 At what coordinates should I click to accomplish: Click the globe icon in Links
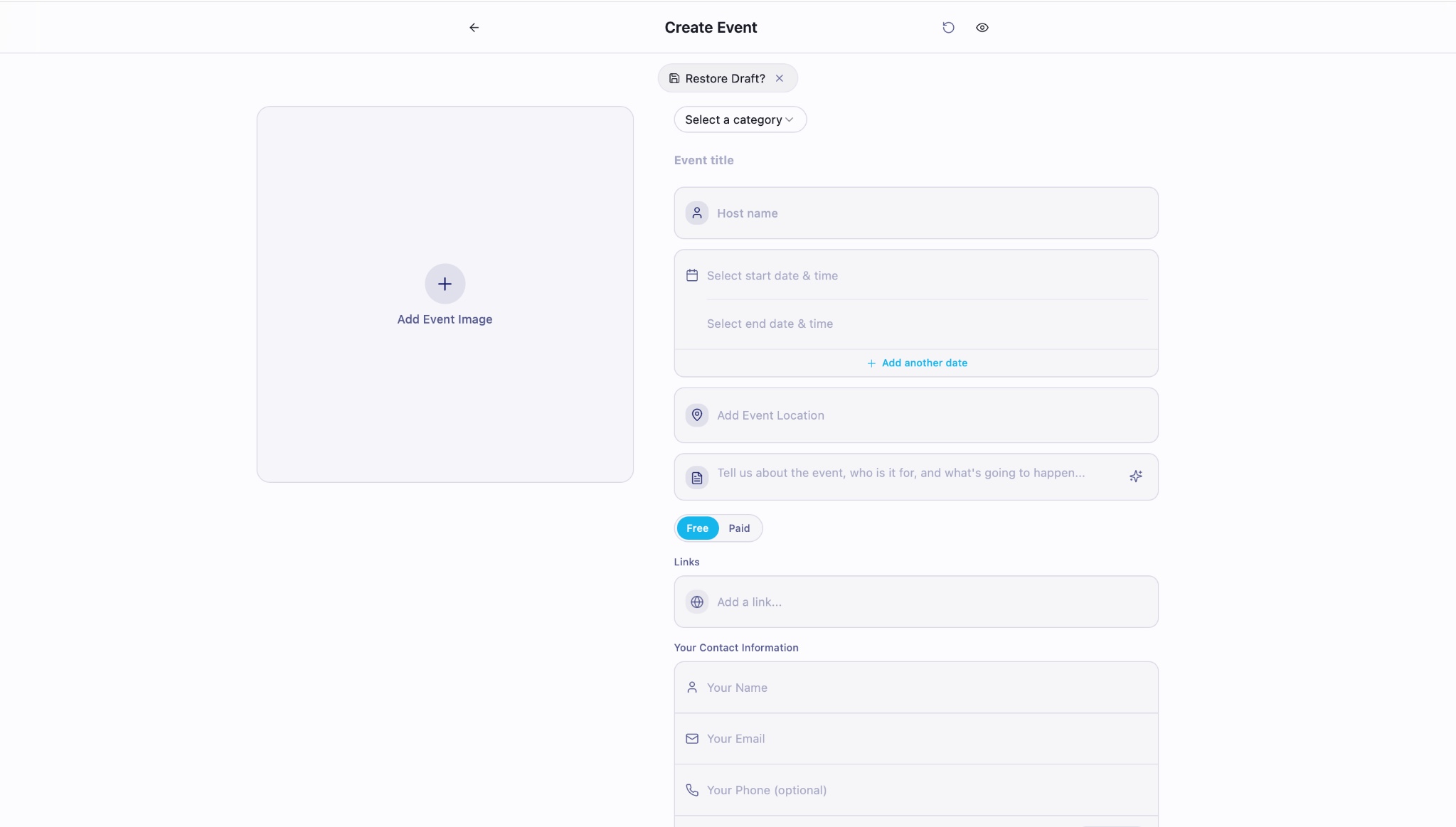tap(697, 602)
